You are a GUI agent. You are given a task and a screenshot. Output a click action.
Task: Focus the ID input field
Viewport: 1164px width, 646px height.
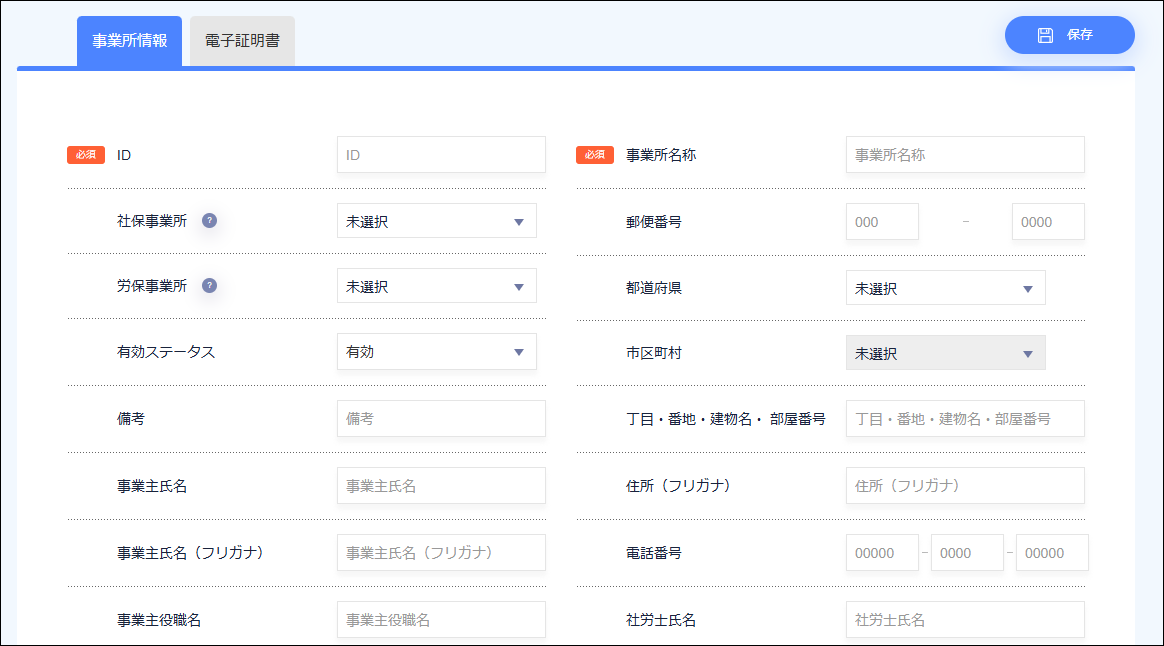[x=441, y=155]
